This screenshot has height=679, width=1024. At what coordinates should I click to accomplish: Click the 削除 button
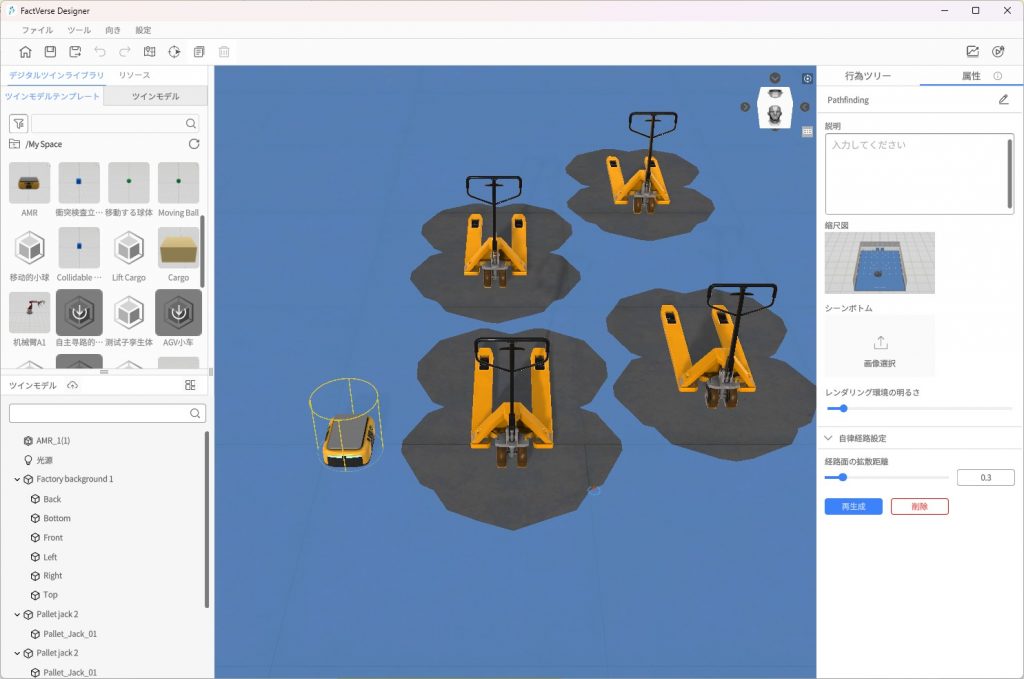coord(919,507)
